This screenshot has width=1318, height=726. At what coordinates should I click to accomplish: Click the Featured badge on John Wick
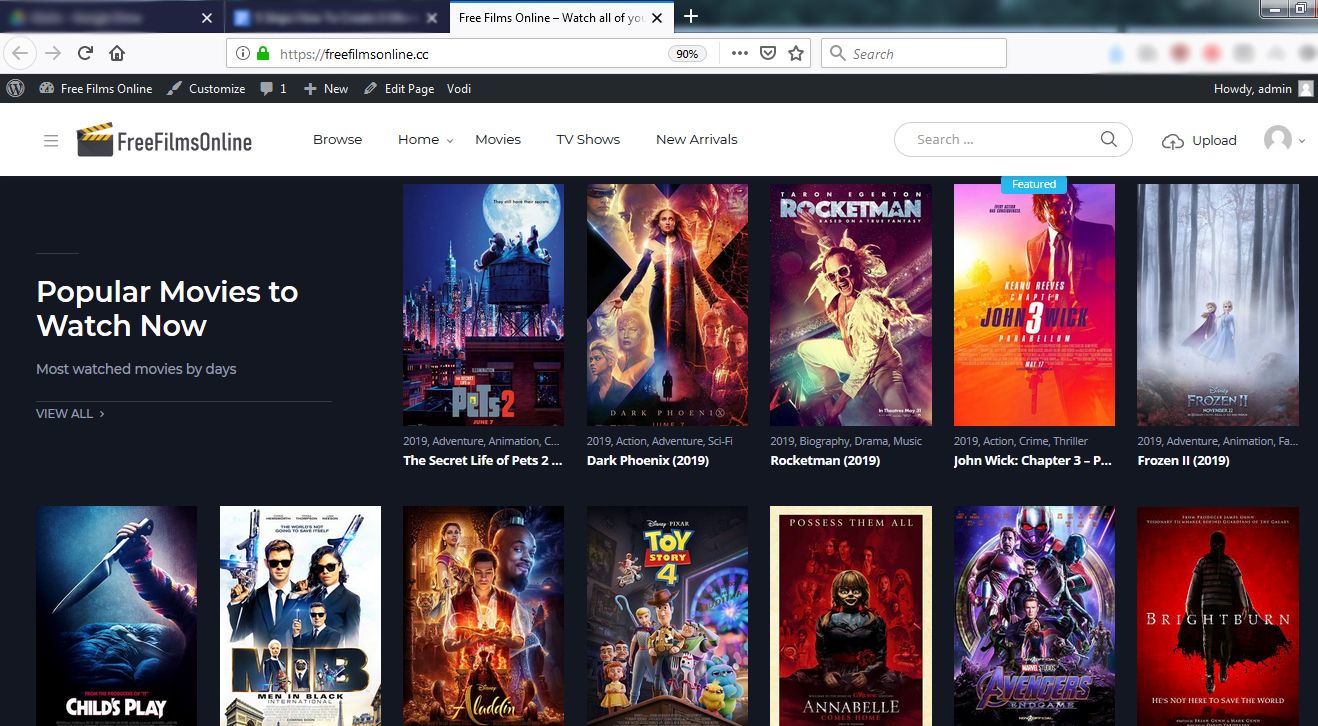(x=1034, y=184)
